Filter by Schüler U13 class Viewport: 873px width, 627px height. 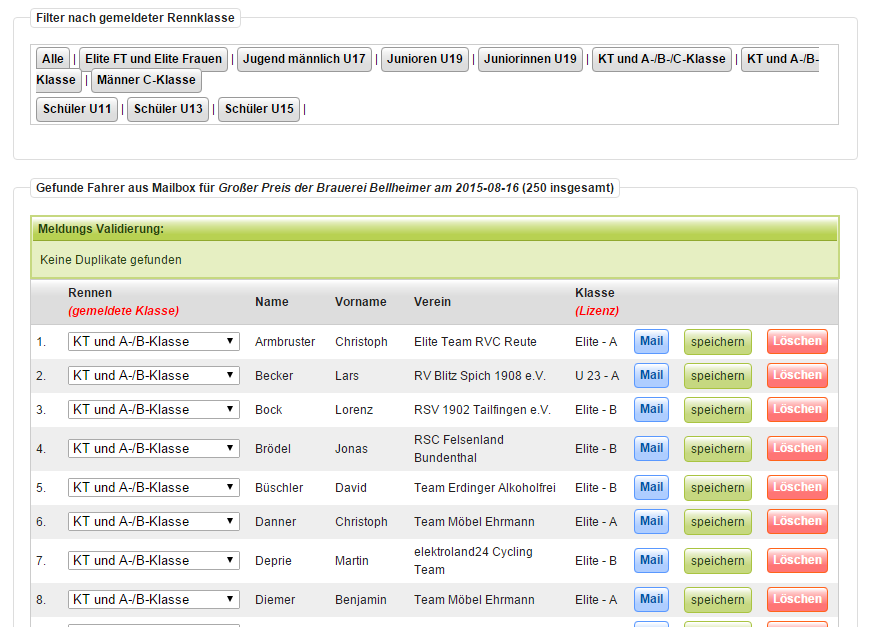point(168,109)
